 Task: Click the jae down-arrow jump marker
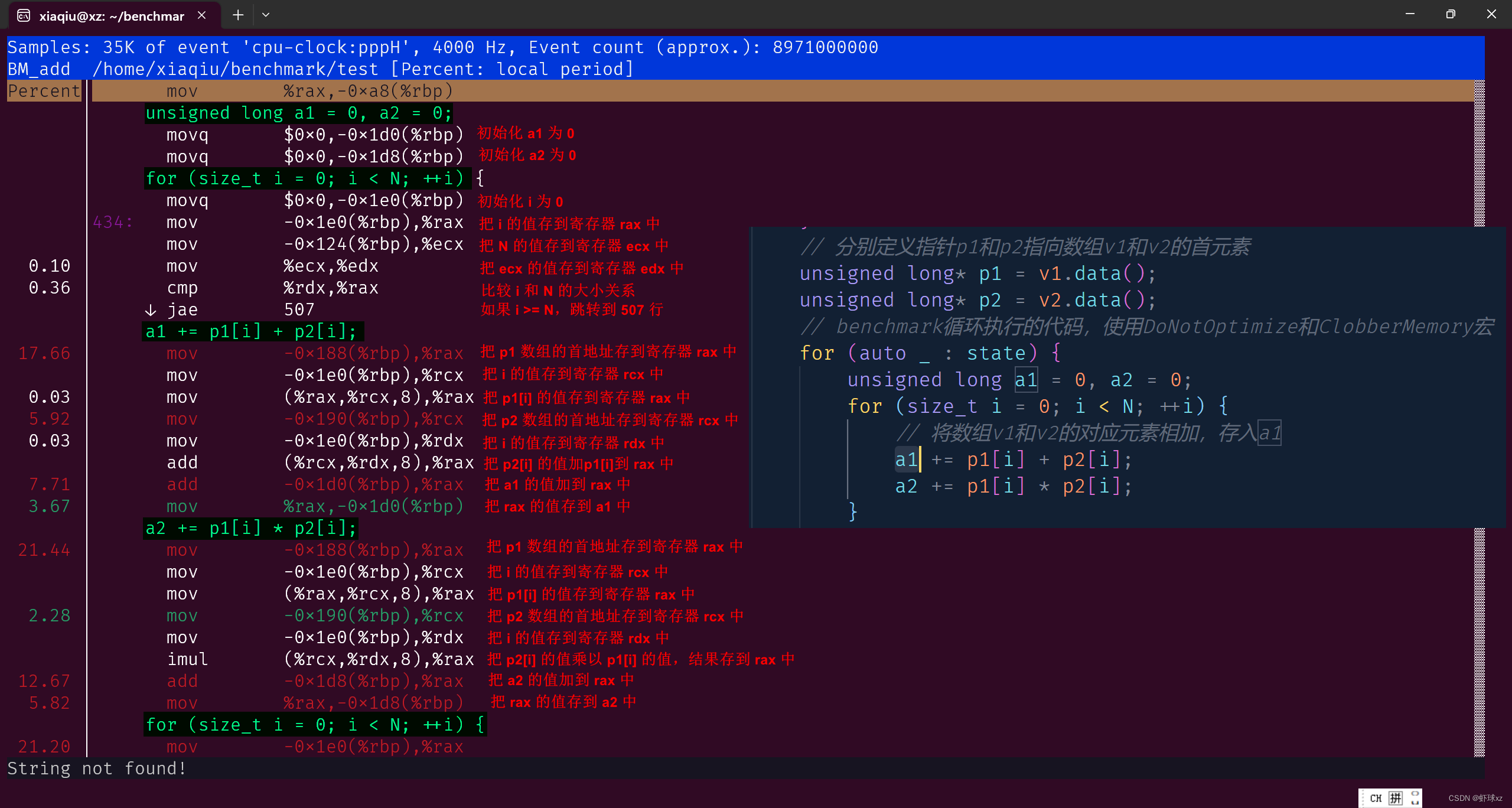coord(151,310)
